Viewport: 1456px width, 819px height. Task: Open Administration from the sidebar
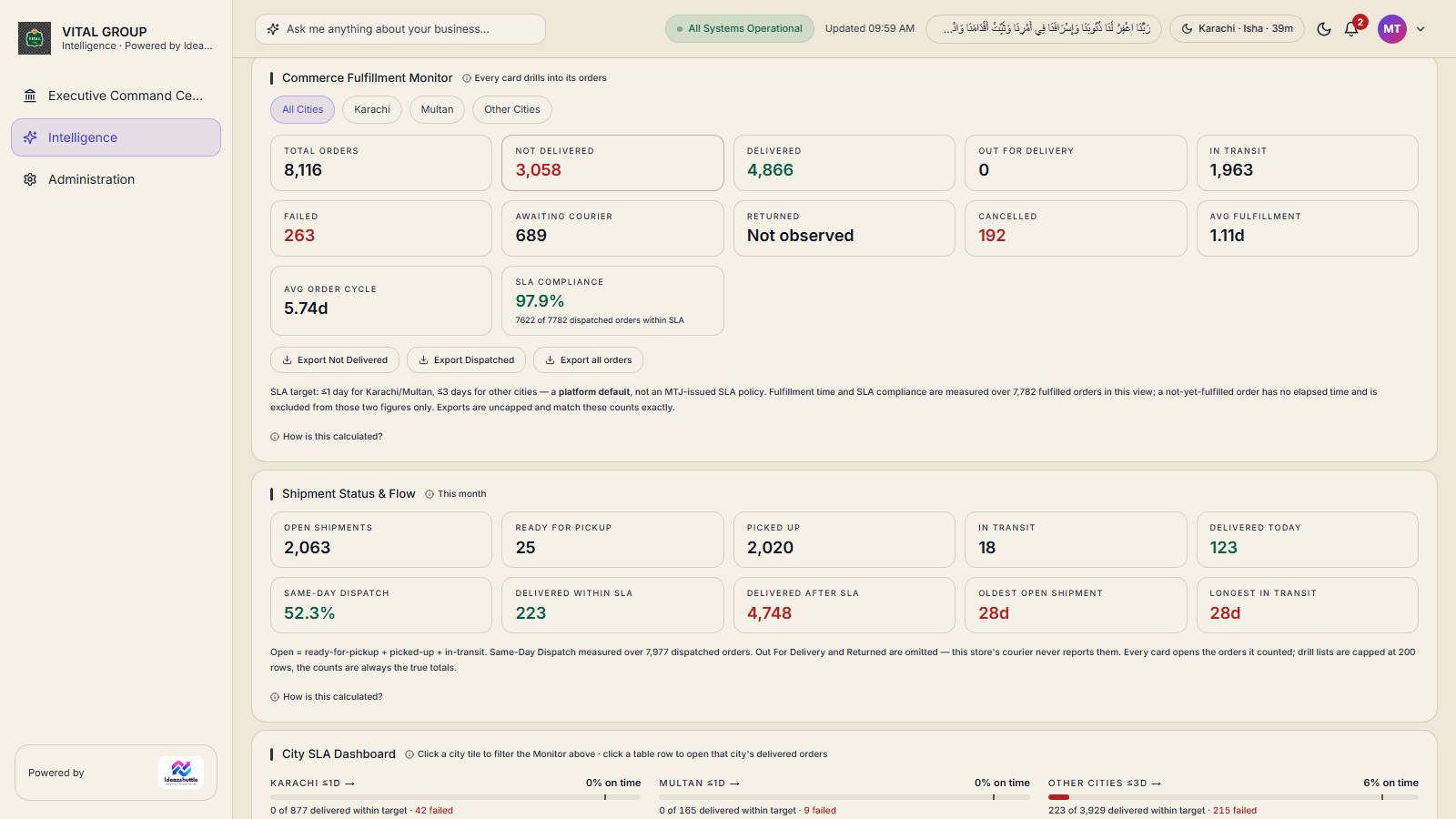116,179
